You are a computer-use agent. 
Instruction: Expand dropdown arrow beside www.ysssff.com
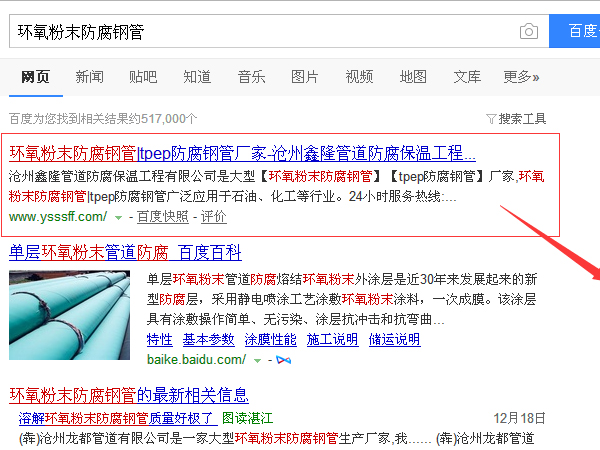click(x=118, y=217)
